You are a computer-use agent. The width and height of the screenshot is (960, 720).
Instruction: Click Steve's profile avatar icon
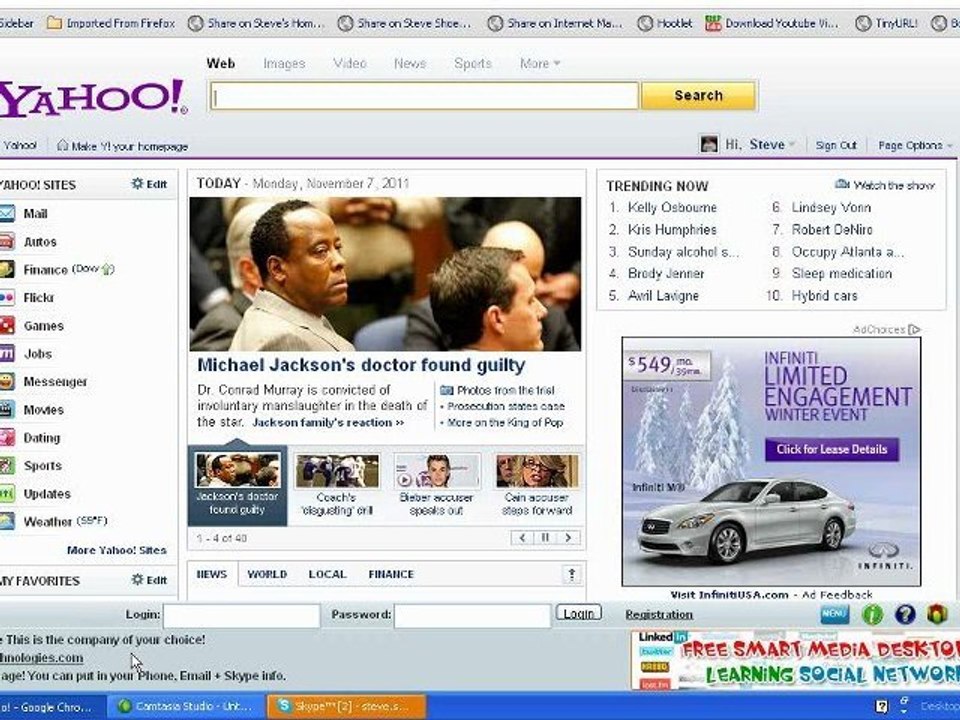709,144
